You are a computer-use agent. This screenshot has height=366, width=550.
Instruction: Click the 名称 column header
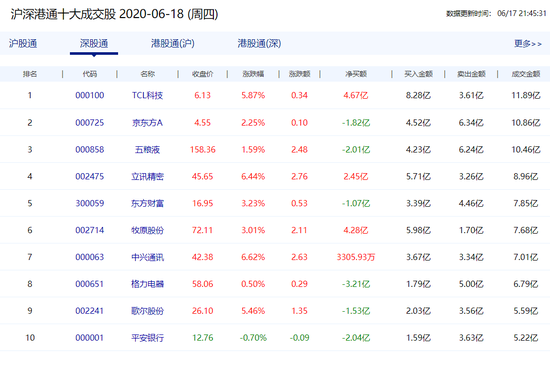click(x=147, y=74)
